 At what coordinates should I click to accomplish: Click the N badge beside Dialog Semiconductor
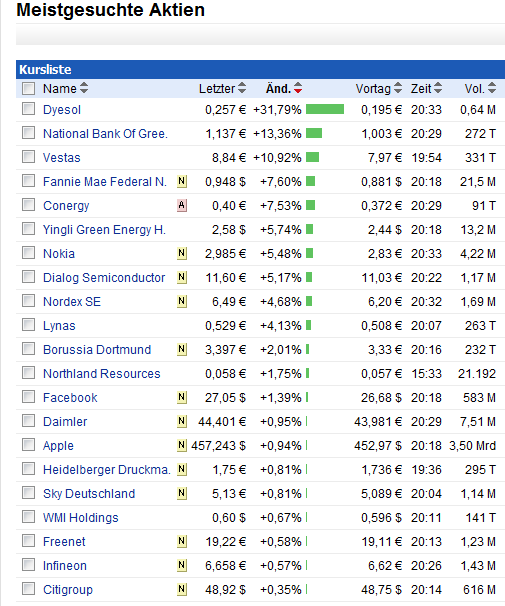point(182,277)
